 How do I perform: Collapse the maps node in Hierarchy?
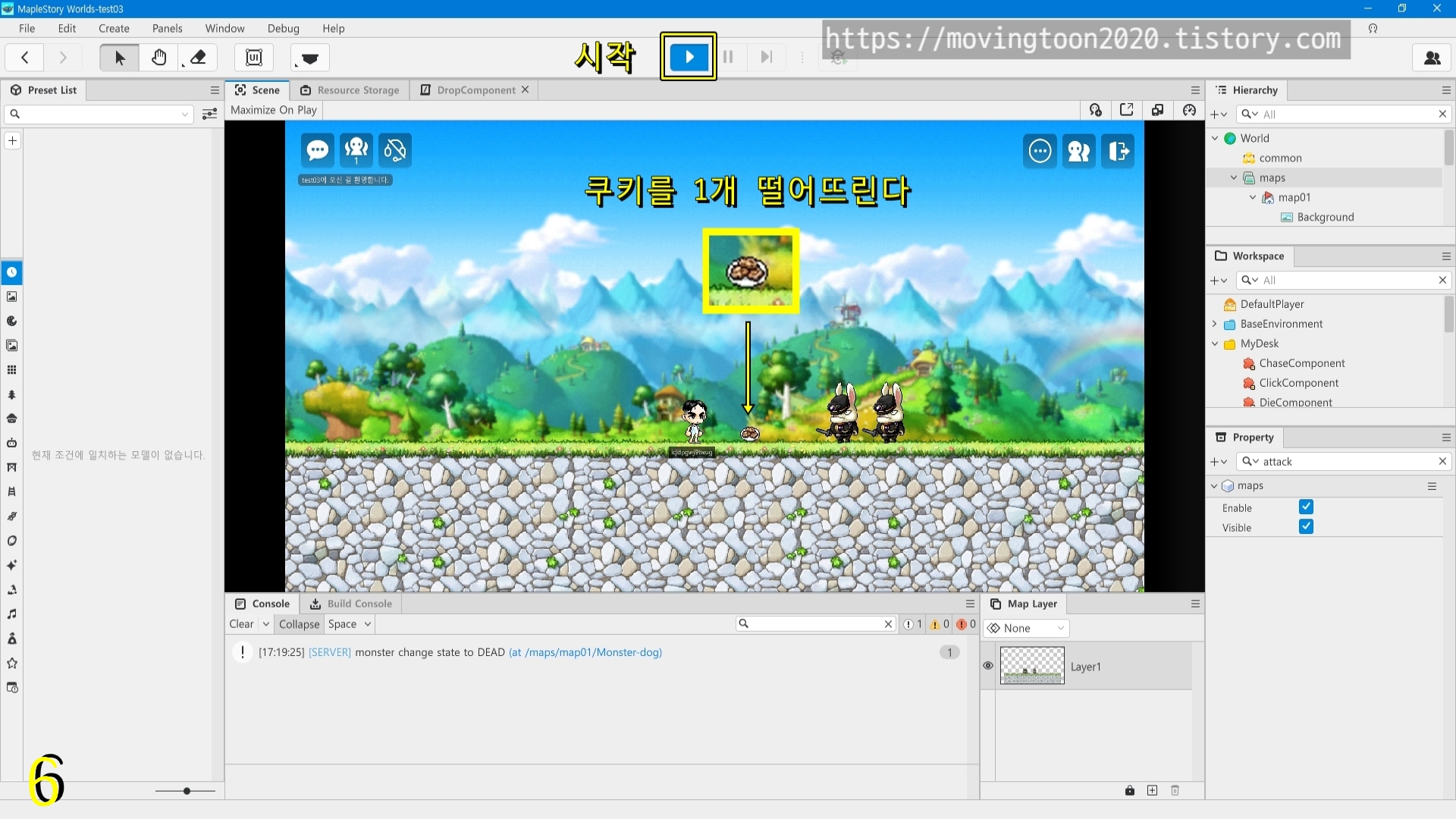click(x=1234, y=177)
